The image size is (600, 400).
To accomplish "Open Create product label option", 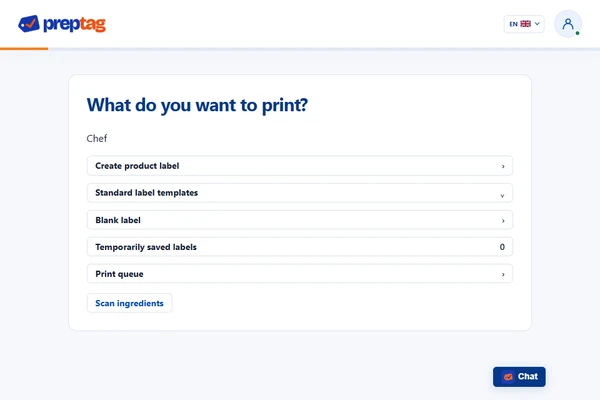I will click(300, 166).
